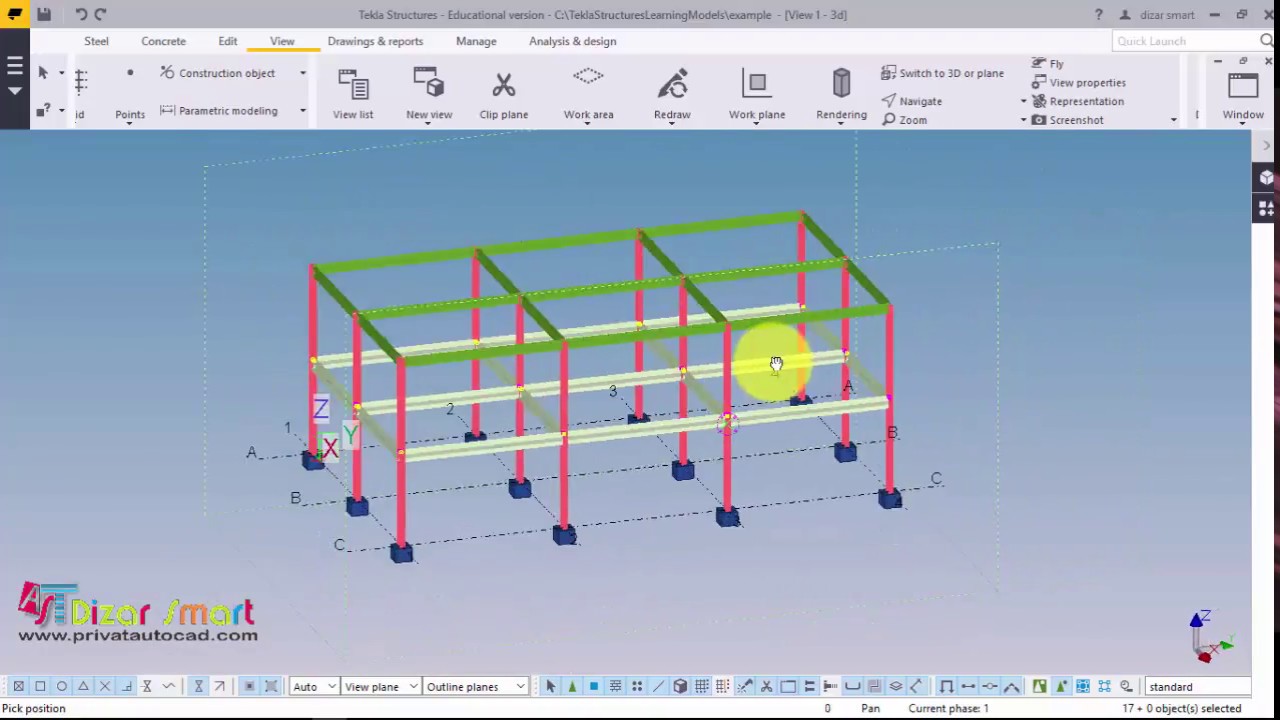Toggle snap to midpoints triangle
This screenshot has width=1280, height=720.
[x=83, y=686]
